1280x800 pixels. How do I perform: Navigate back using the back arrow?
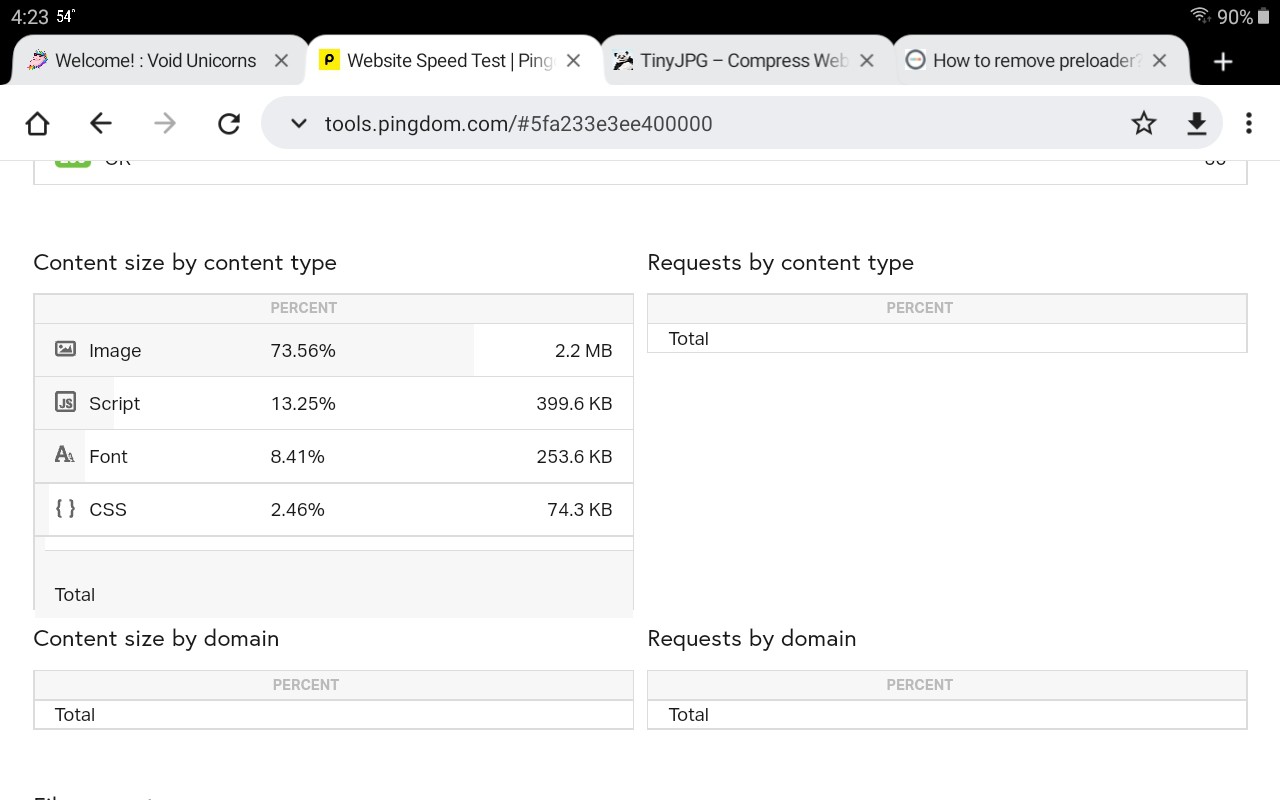coord(101,123)
